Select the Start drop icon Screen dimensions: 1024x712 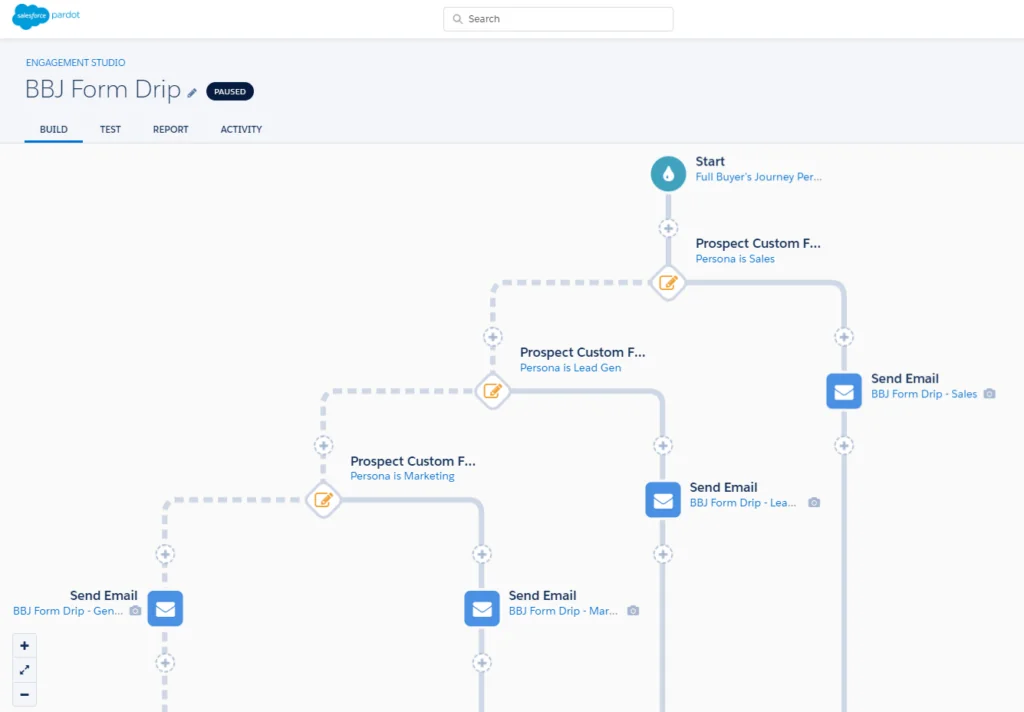pos(668,174)
